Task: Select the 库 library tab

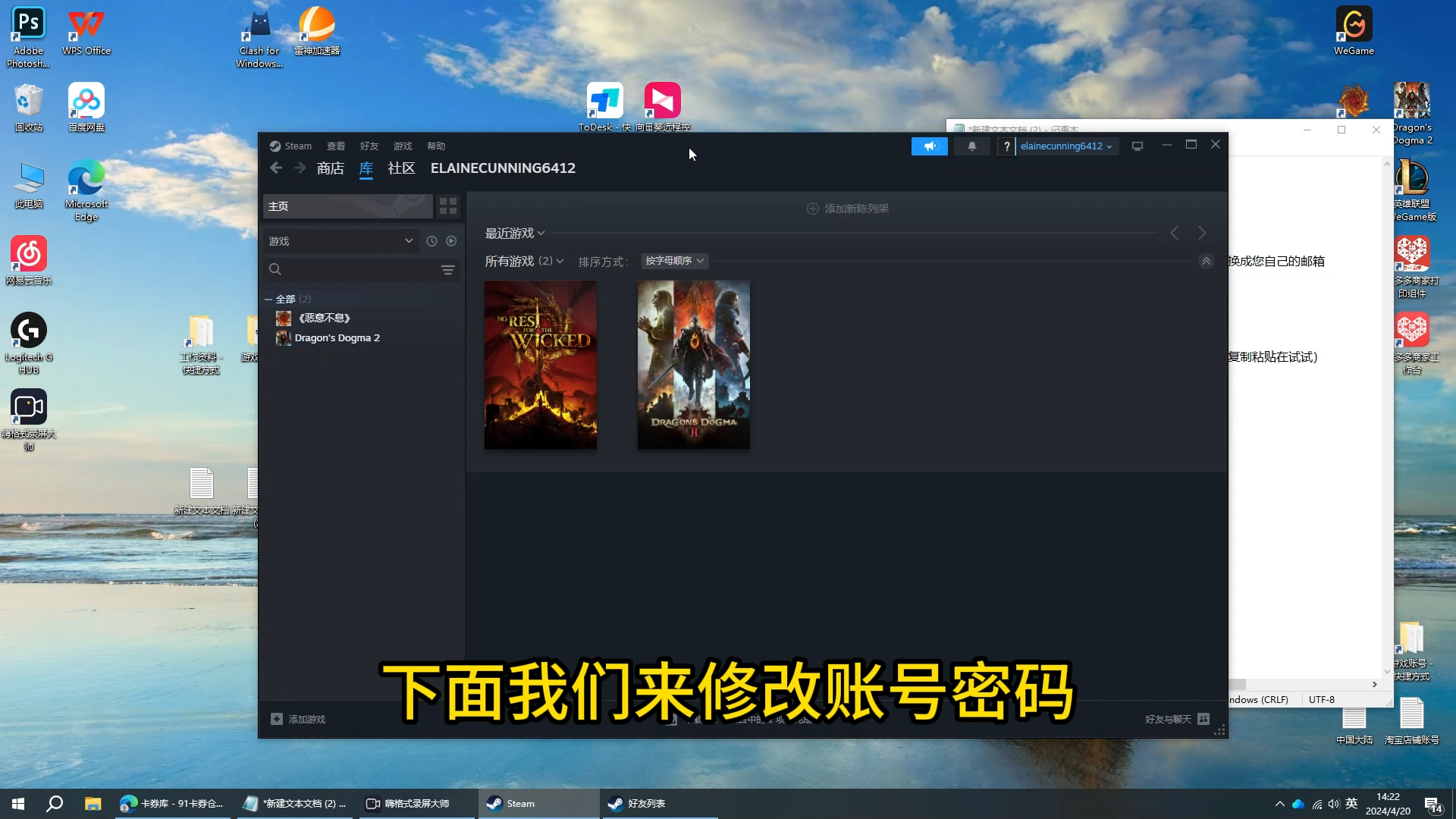Action: point(366,168)
